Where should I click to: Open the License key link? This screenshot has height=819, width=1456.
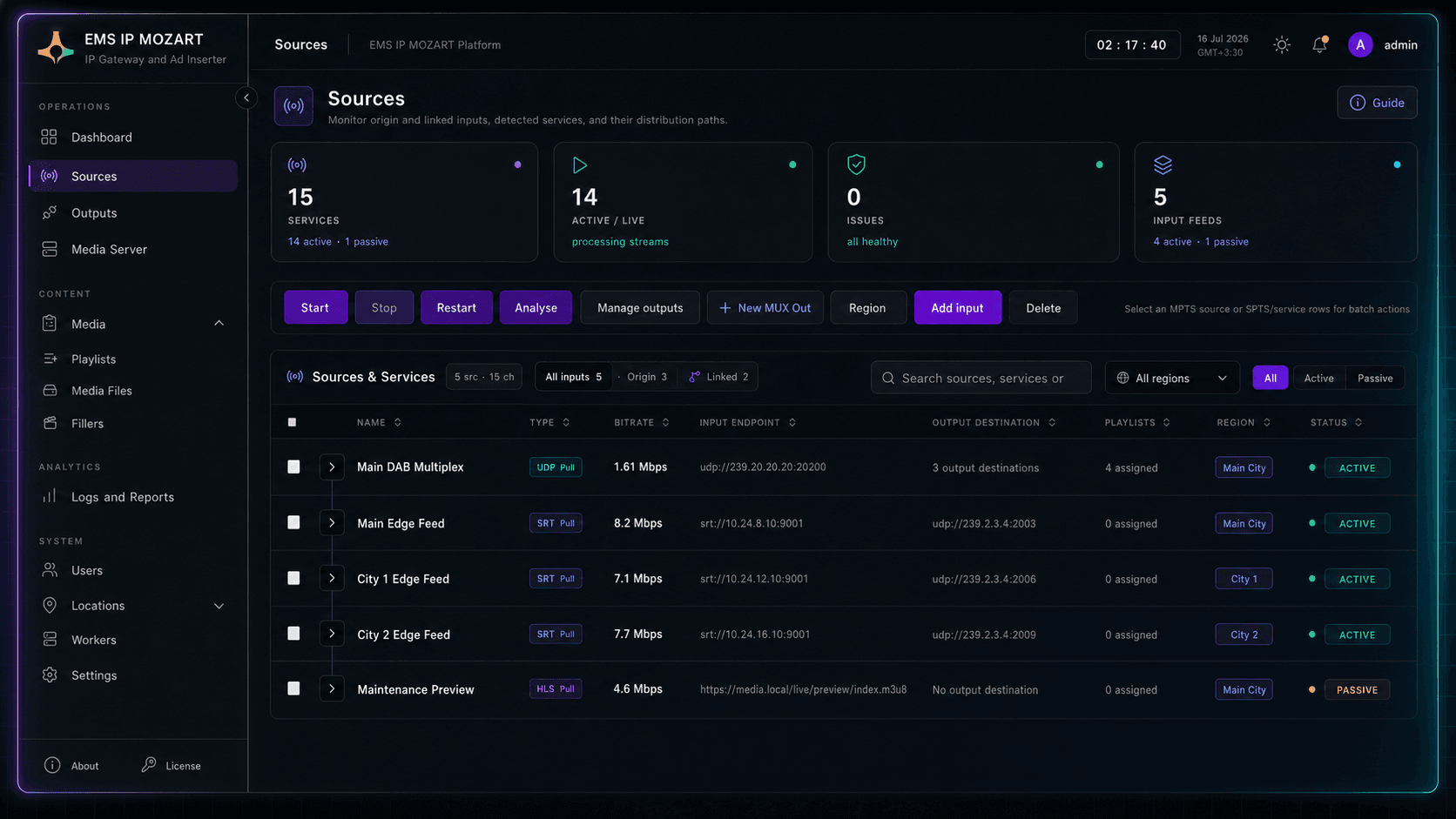172,766
